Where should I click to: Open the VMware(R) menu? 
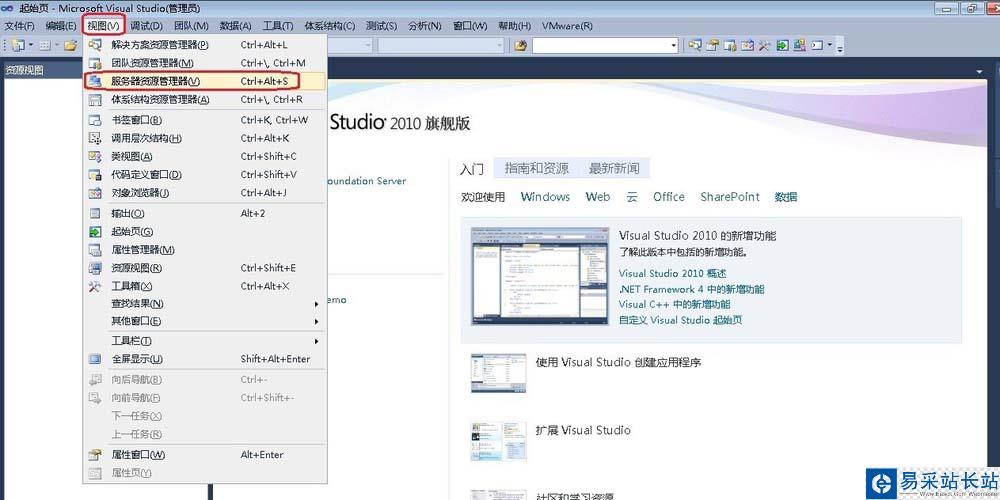[x=567, y=26]
